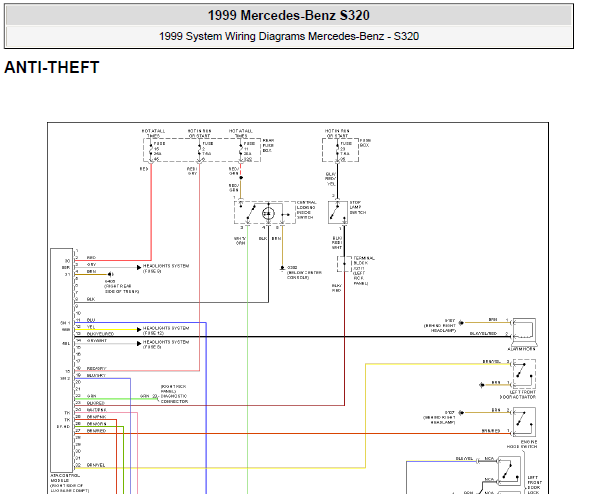The height and width of the screenshot is (494, 604).
Task: Click the 'BLU/YEL' wire label near door lock
Action: [464, 459]
